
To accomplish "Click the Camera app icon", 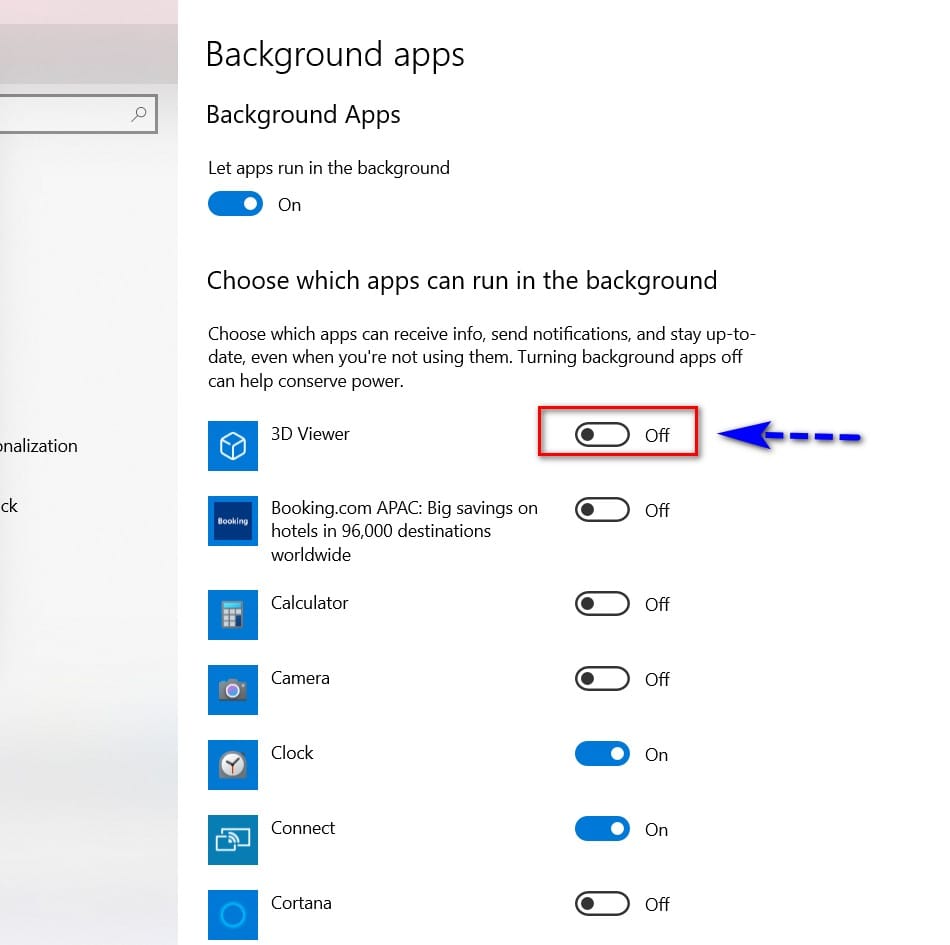I will (233, 690).
